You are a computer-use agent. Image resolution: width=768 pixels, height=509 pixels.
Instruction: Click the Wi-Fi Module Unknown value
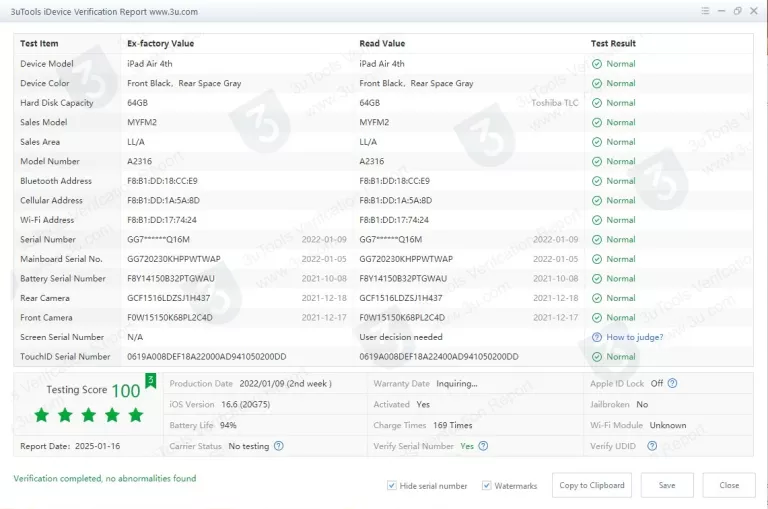(668, 425)
